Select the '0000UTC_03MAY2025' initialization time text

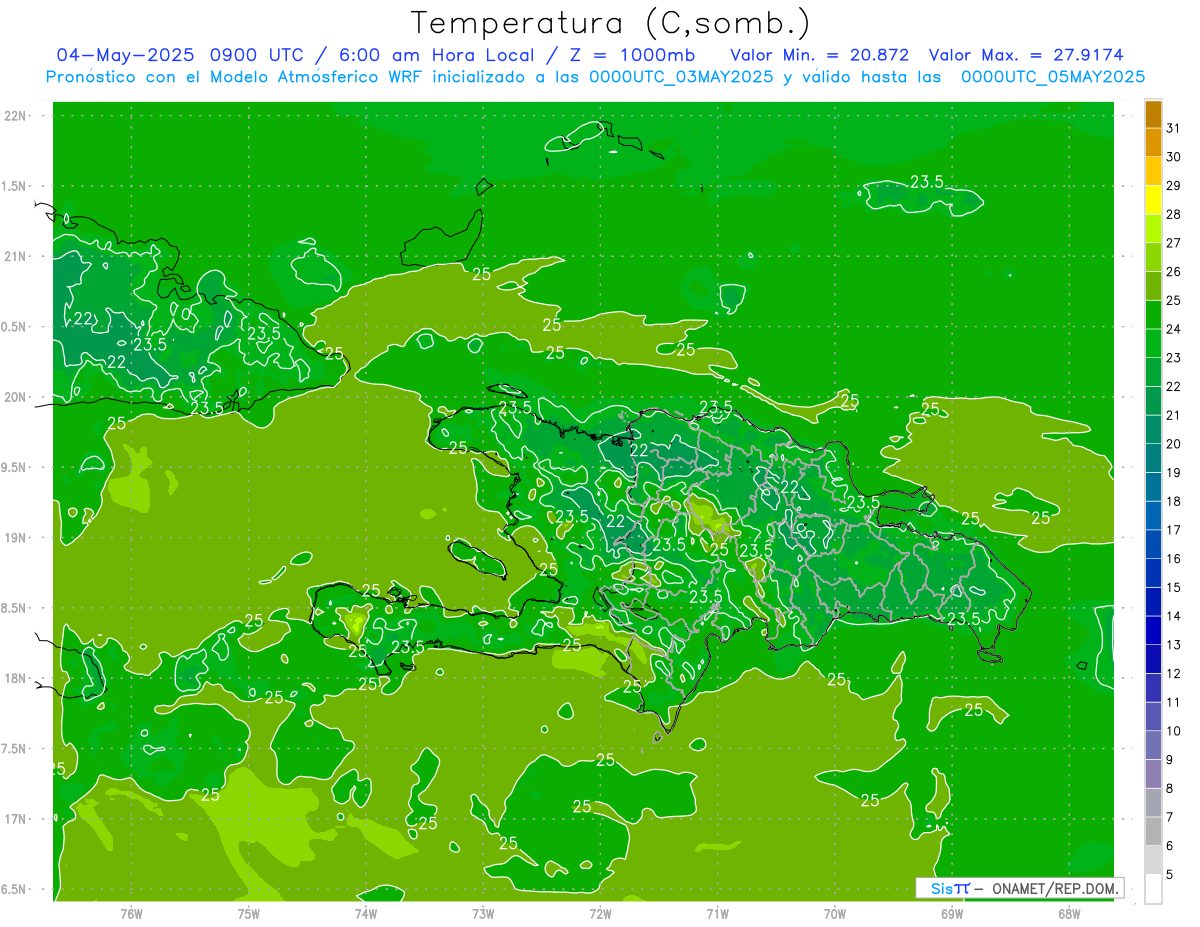(682, 77)
